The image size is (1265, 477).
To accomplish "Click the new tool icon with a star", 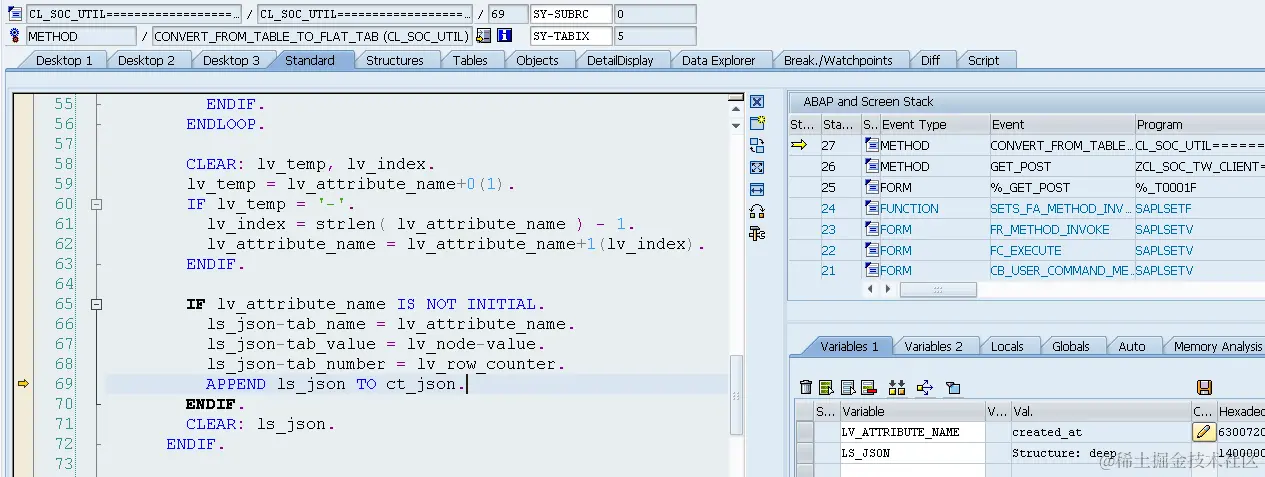I will [757, 123].
